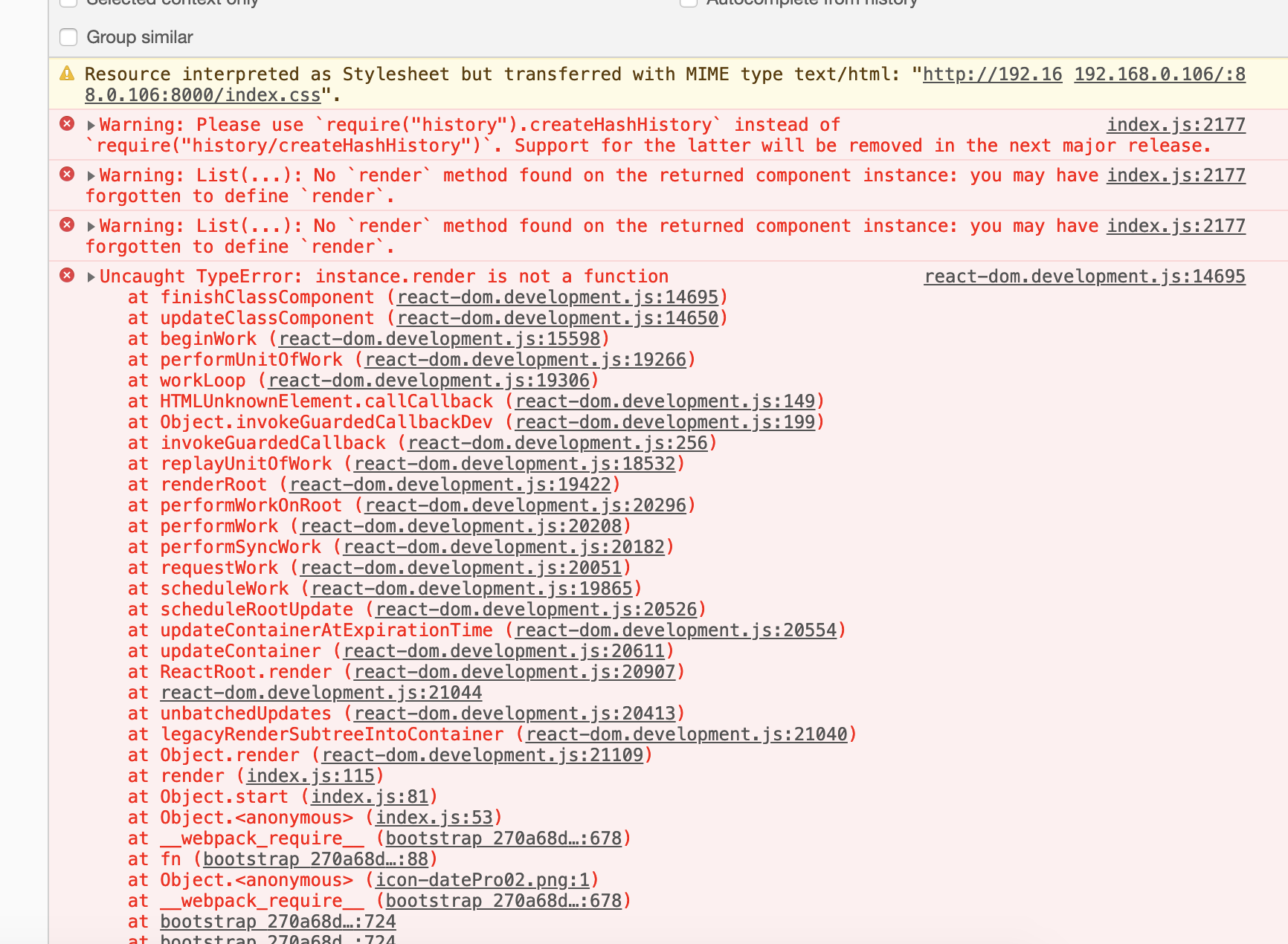Image resolution: width=1288 pixels, height=944 pixels.
Task: Enable the Selected context only checkbox
Action: 68,3
